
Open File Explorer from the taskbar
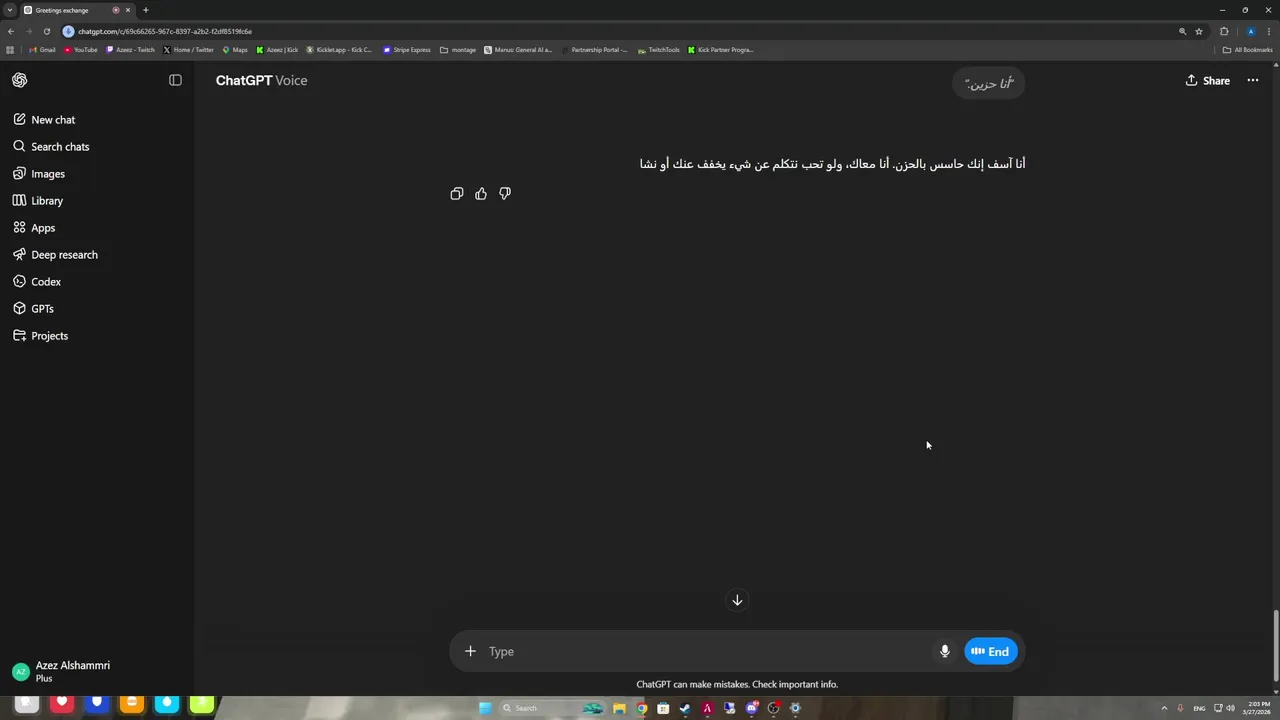coord(620,708)
